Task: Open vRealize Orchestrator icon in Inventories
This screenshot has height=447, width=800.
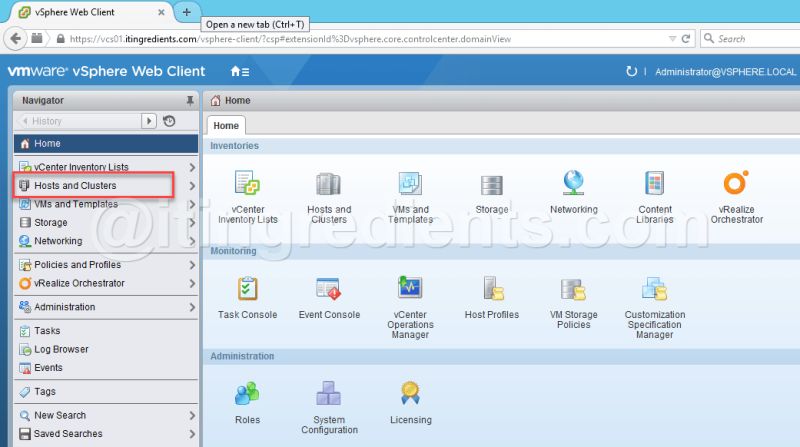Action: [x=736, y=182]
